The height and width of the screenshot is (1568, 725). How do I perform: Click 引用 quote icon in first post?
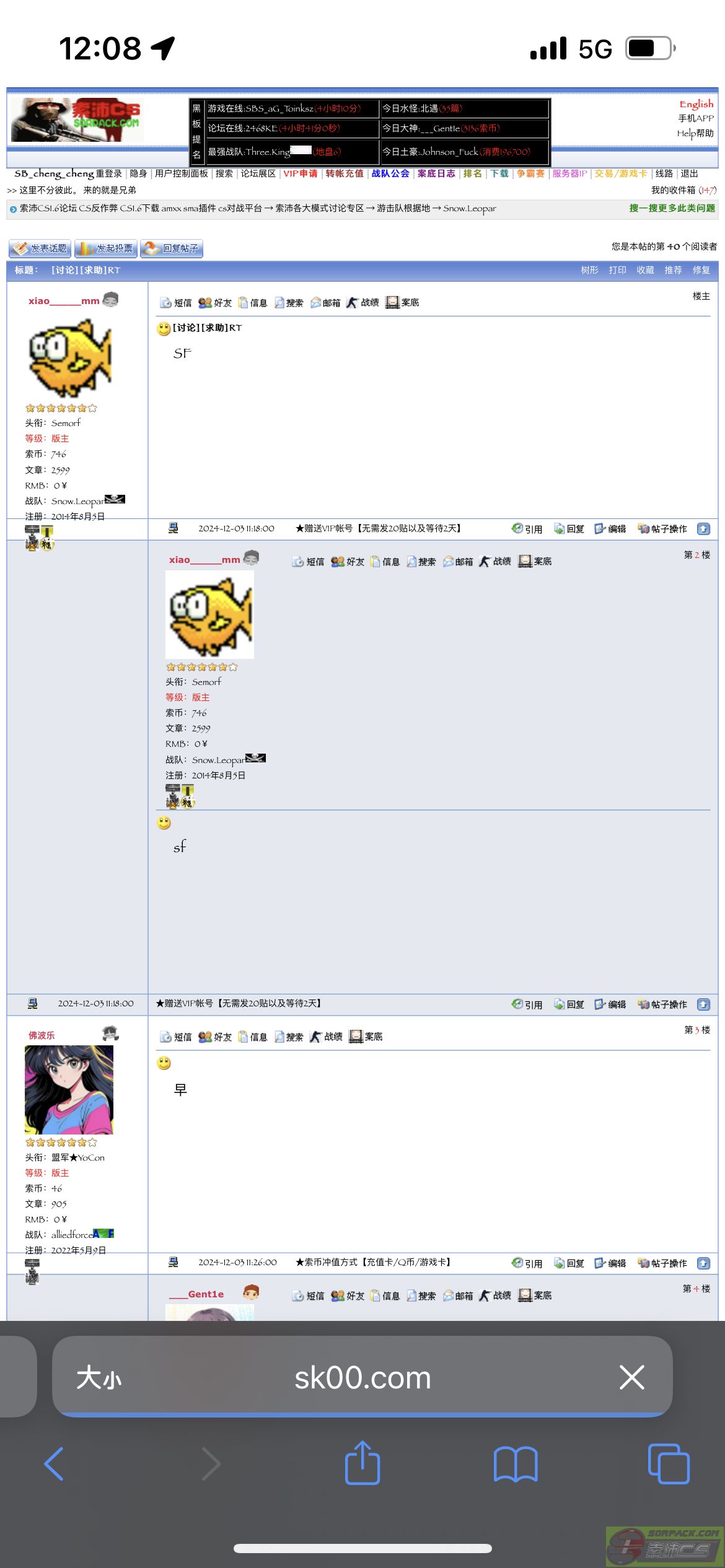(x=527, y=529)
